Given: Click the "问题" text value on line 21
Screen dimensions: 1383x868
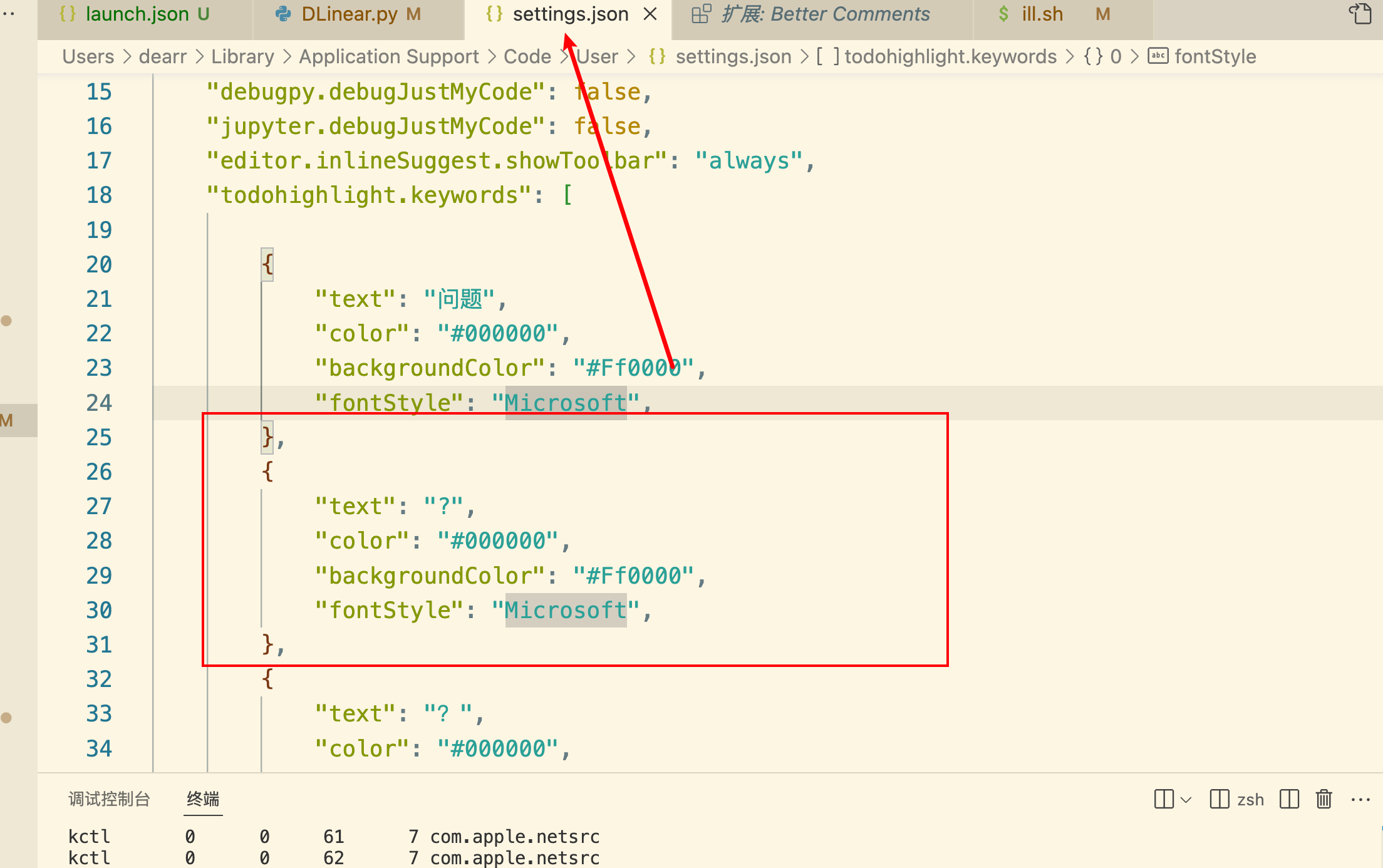Looking at the screenshot, I should coord(459,299).
